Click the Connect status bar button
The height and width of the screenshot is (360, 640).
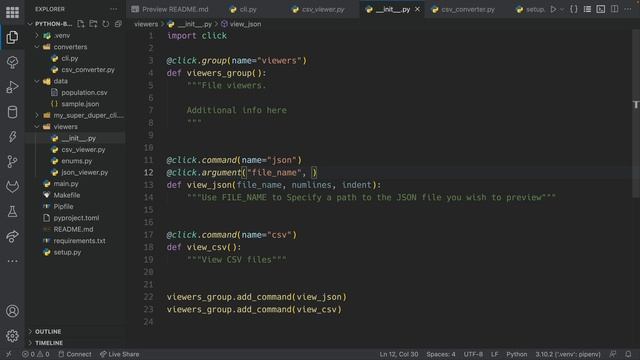tap(75, 354)
